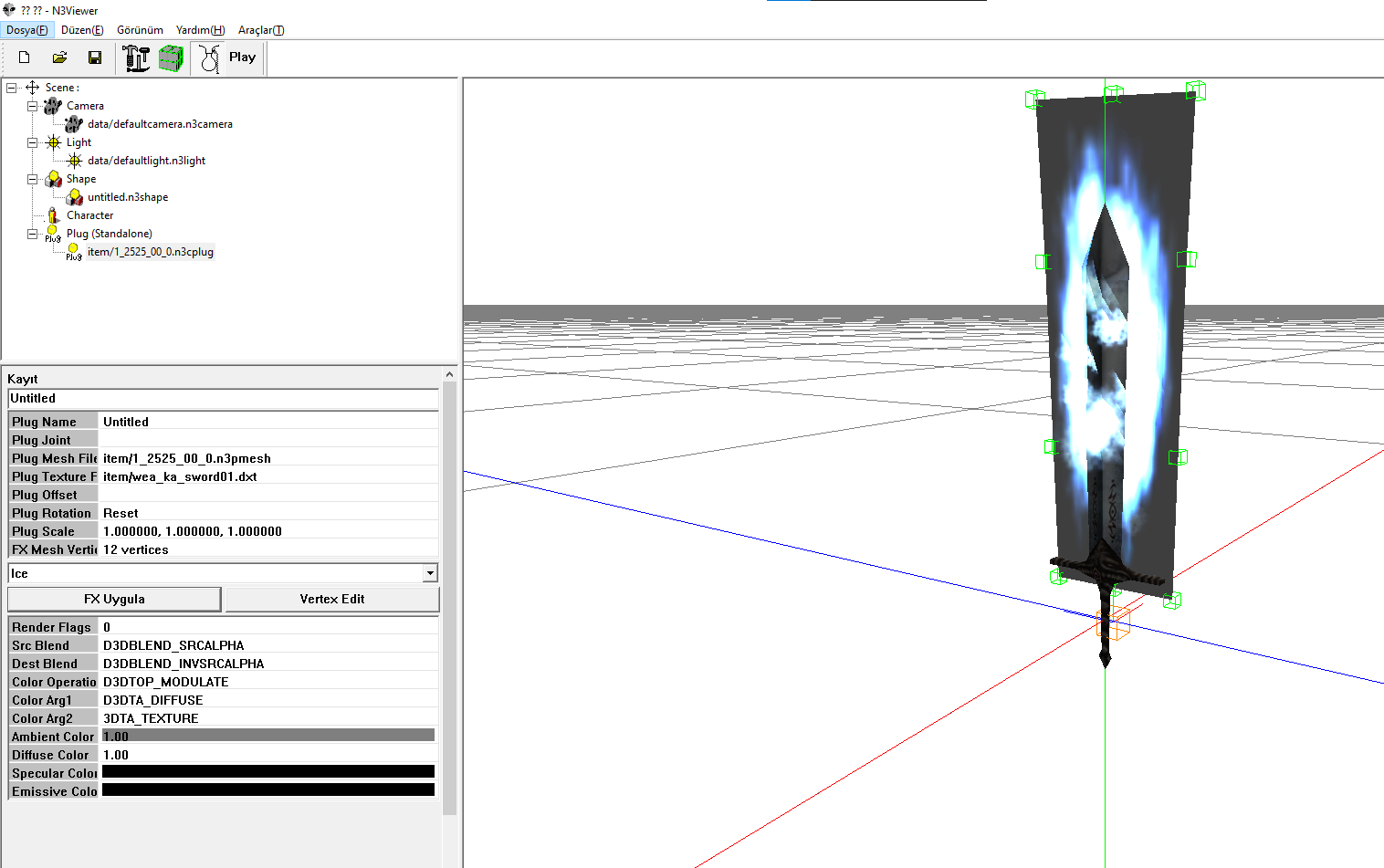Open the Araçlar menu
Viewport: 1384px width, 868px height.
tap(261, 30)
